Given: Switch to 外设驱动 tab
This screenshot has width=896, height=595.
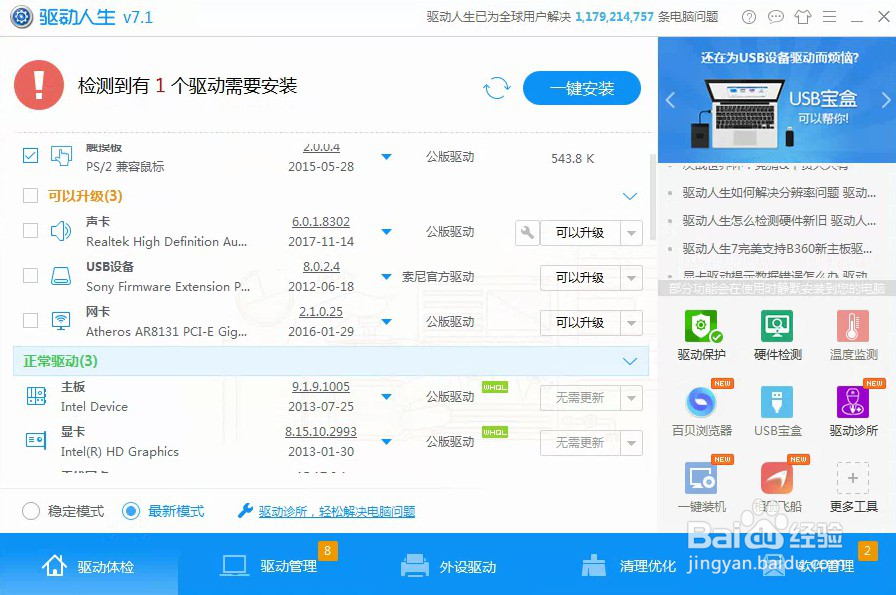Looking at the screenshot, I should (449, 565).
